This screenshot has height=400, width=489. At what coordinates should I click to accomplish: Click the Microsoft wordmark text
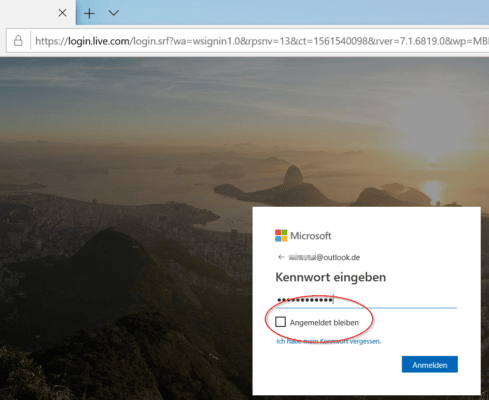coord(311,236)
